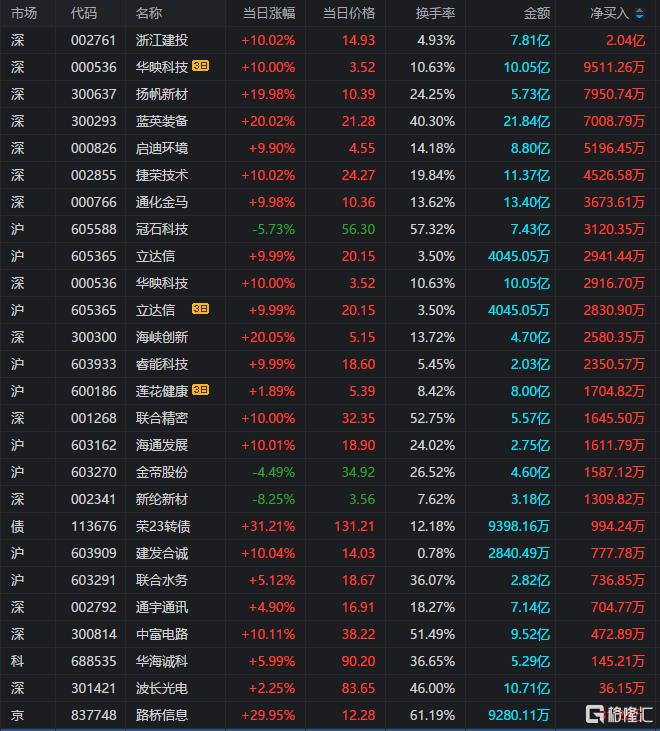Select stock name 通化金马
This screenshot has width=660, height=731.
[162, 203]
